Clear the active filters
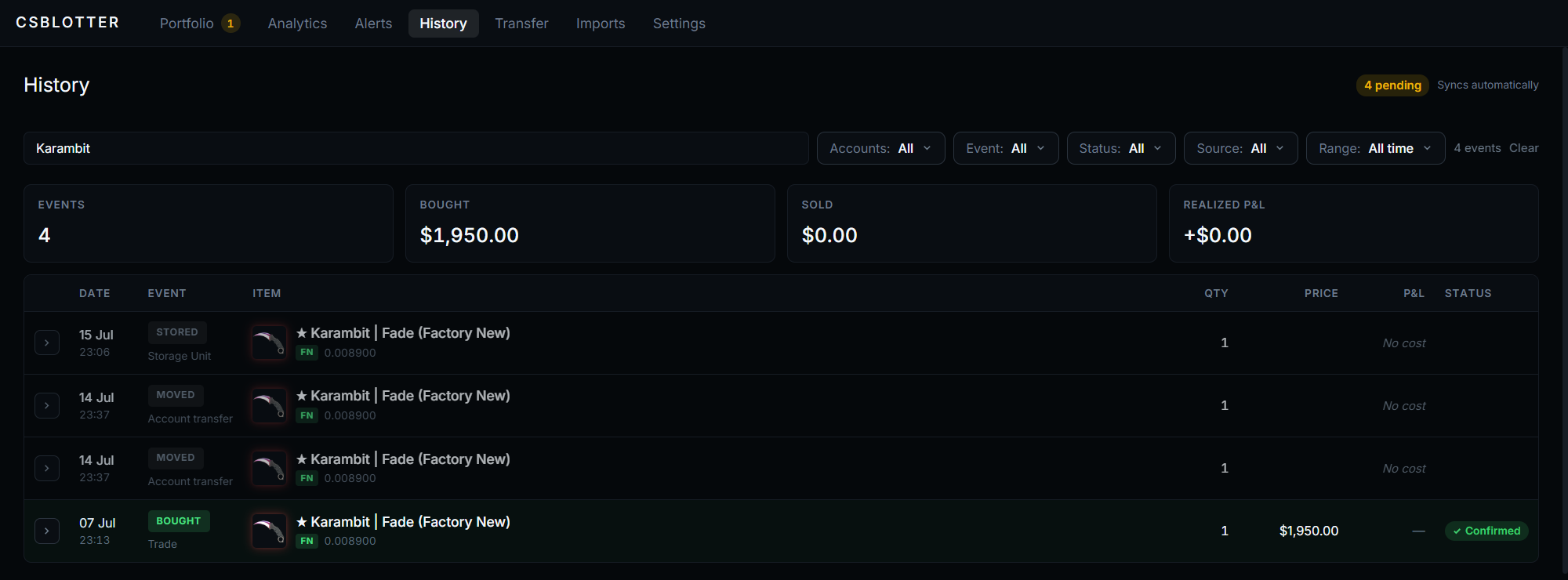 pyautogui.click(x=1523, y=148)
